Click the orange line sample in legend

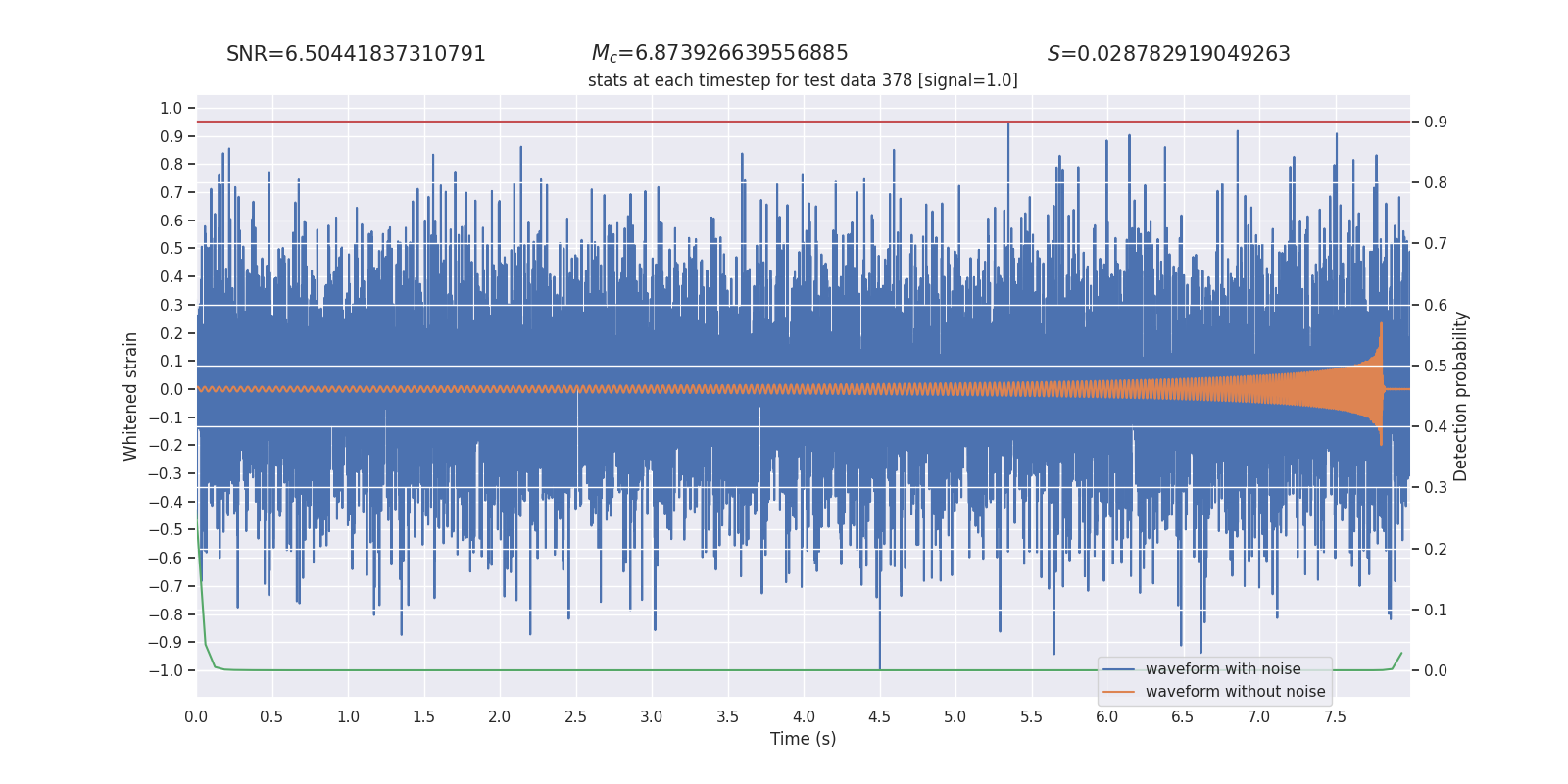[x=1119, y=692]
